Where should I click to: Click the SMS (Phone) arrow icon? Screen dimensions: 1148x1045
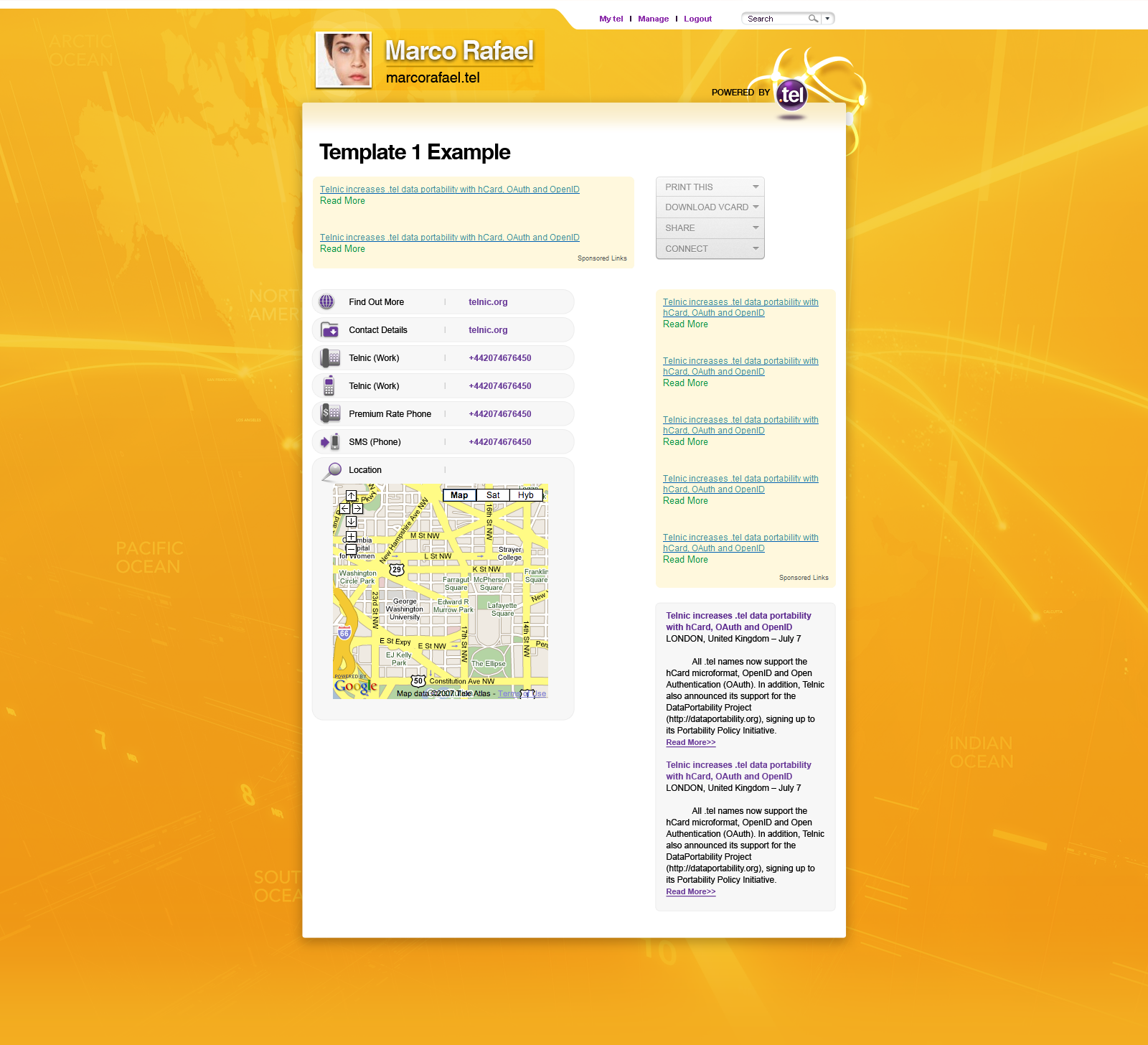pos(330,441)
